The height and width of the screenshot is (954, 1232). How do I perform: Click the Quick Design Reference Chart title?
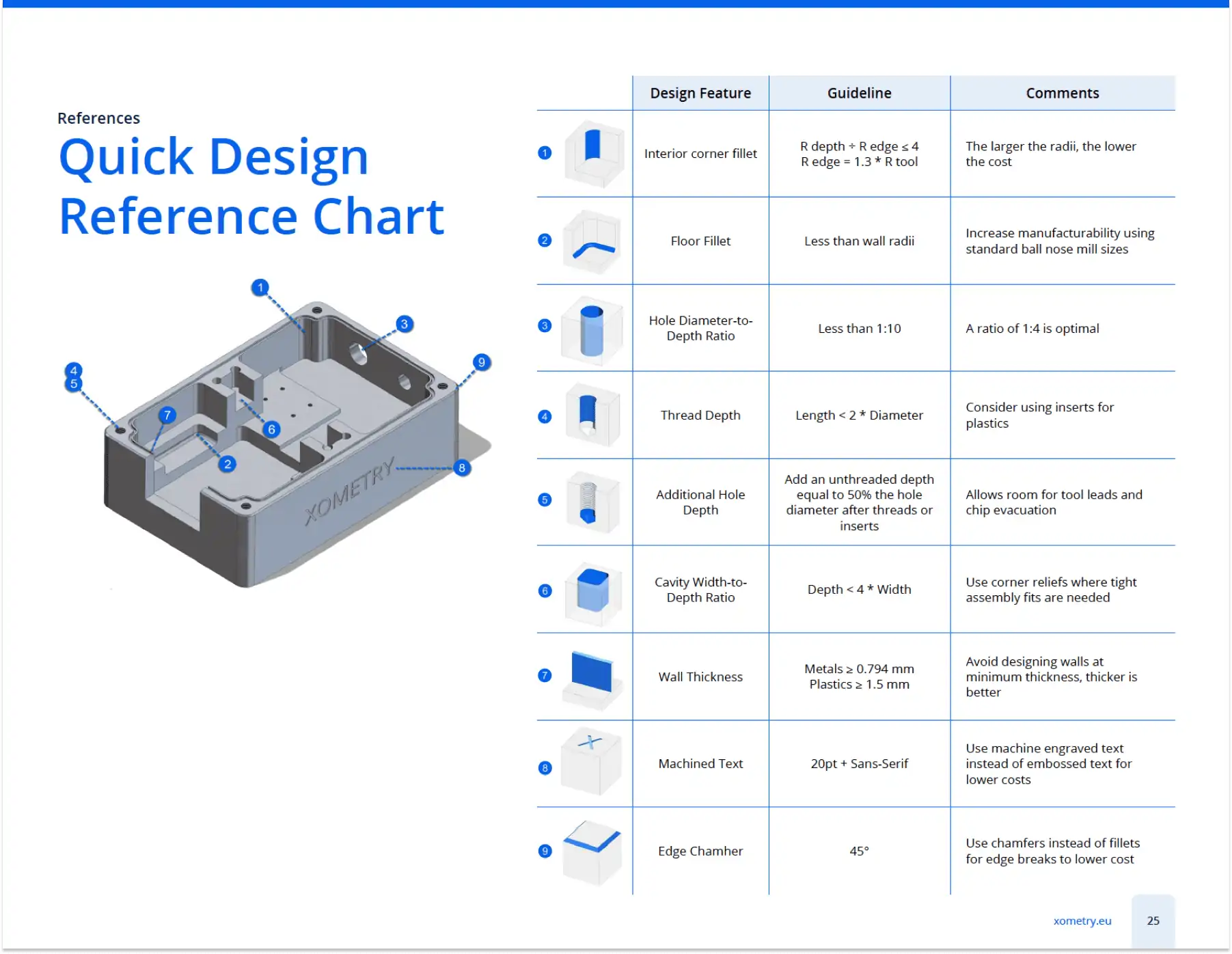(251, 187)
